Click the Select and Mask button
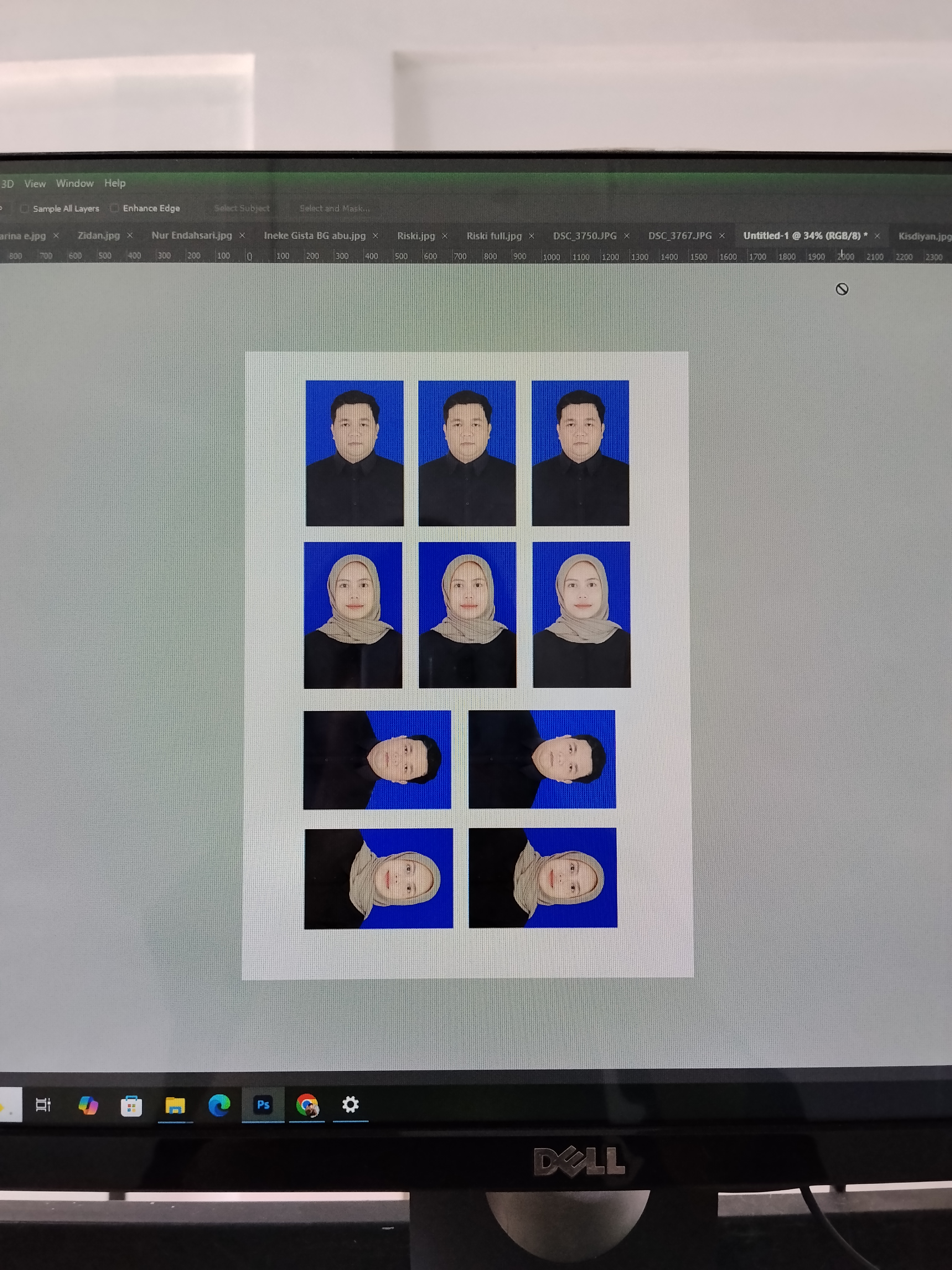The image size is (952, 1270). (x=335, y=208)
